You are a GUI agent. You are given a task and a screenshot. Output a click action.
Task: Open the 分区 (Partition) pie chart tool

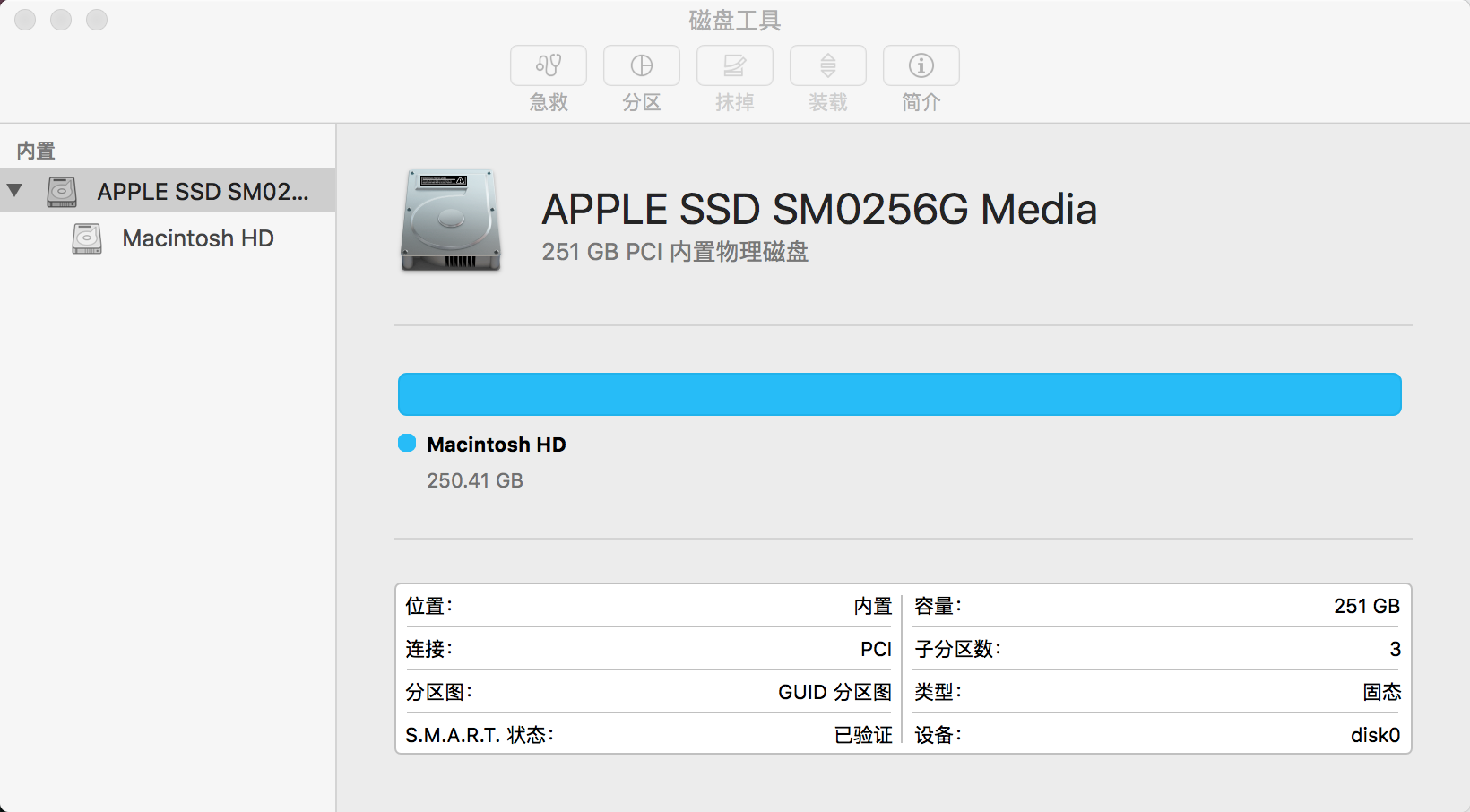click(642, 65)
